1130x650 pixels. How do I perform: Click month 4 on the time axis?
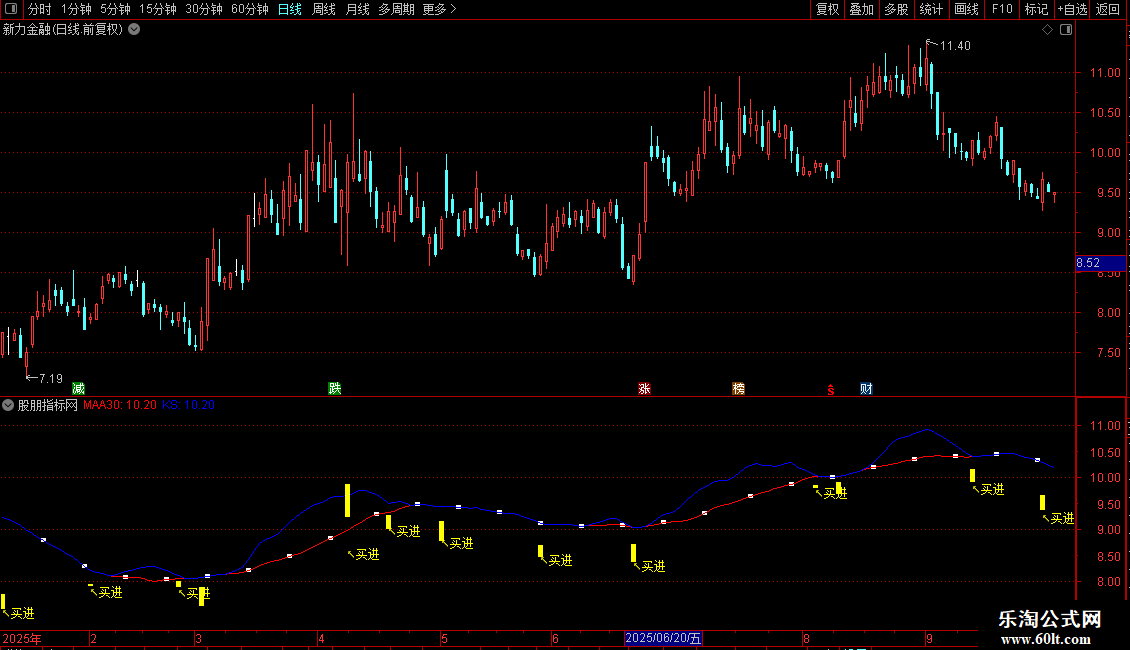[321, 638]
